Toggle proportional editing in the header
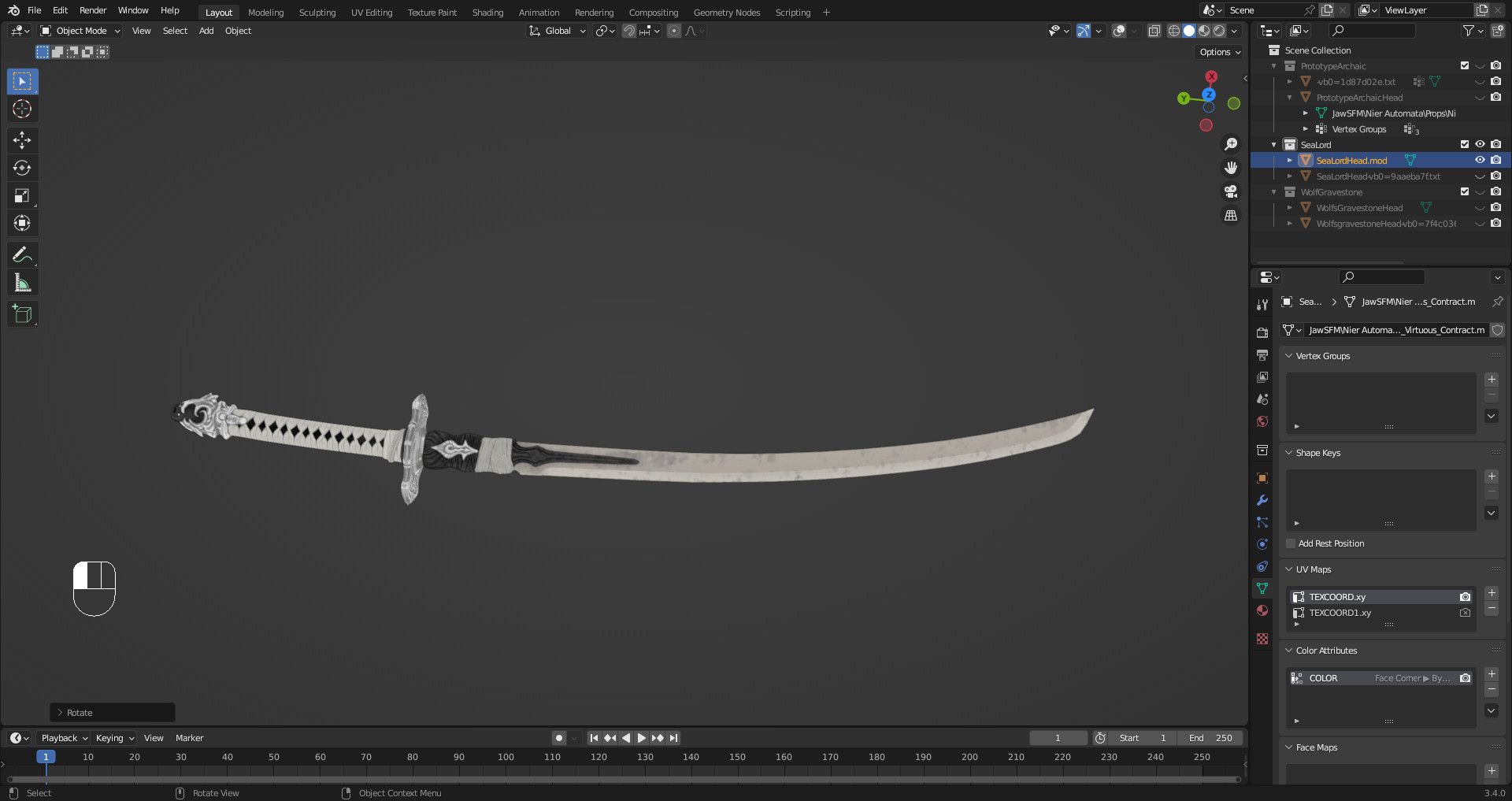This screenshot has height=801, width=1512. [x=674, y=31]
